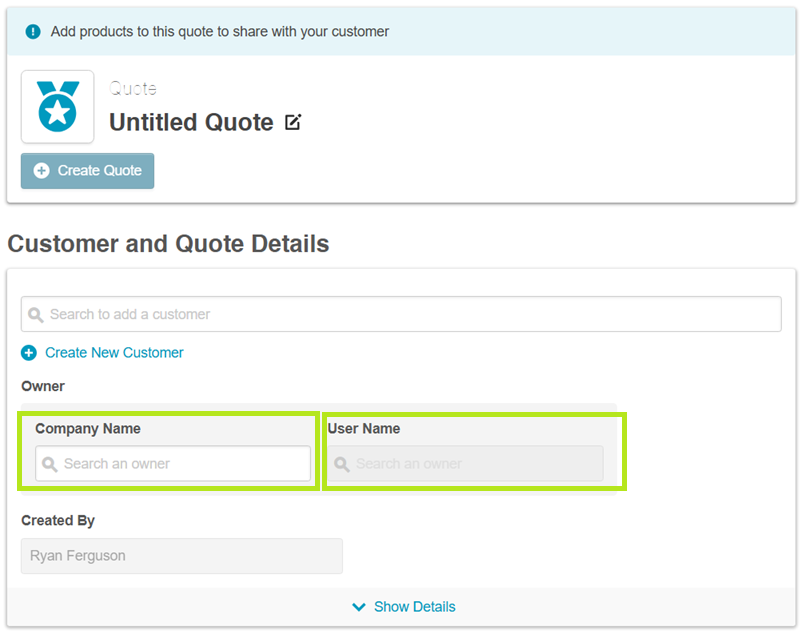Screen dimensions: 801x634
Task: Click the Customer and Quote Details heading
Action: [x=168, y=243]
